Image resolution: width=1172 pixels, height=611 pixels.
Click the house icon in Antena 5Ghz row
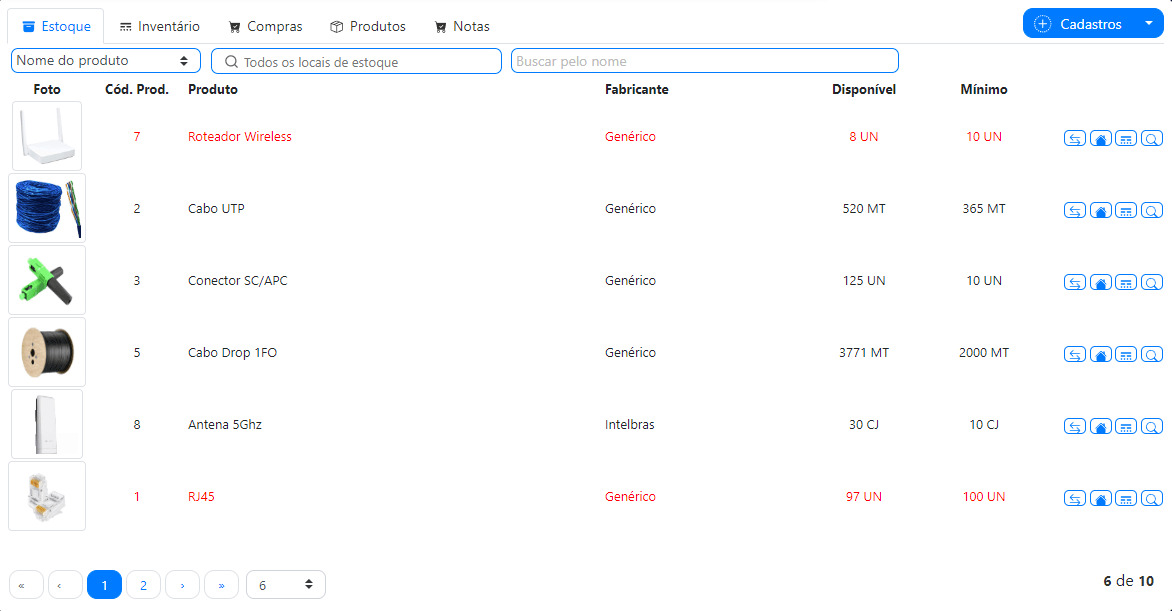(x=1100, y=427)
